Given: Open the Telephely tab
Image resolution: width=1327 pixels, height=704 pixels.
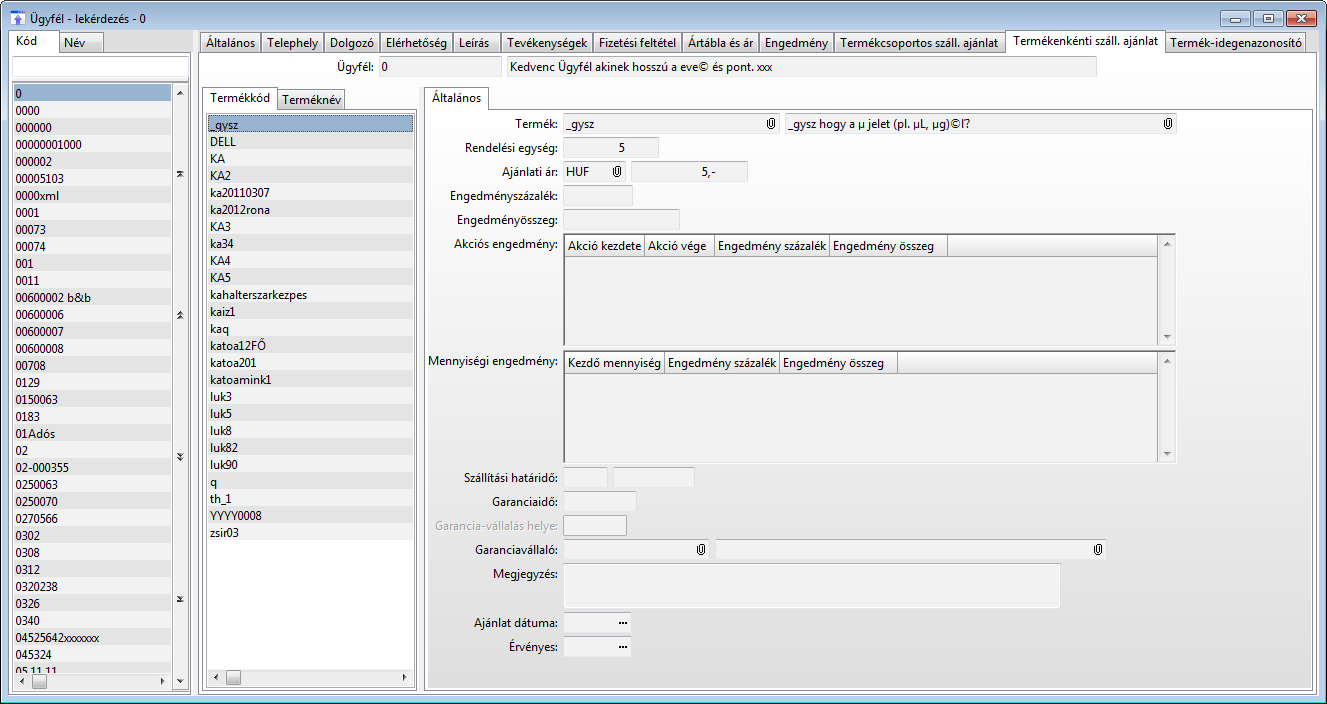Looking at the screenshot, I should coord(292,43).
